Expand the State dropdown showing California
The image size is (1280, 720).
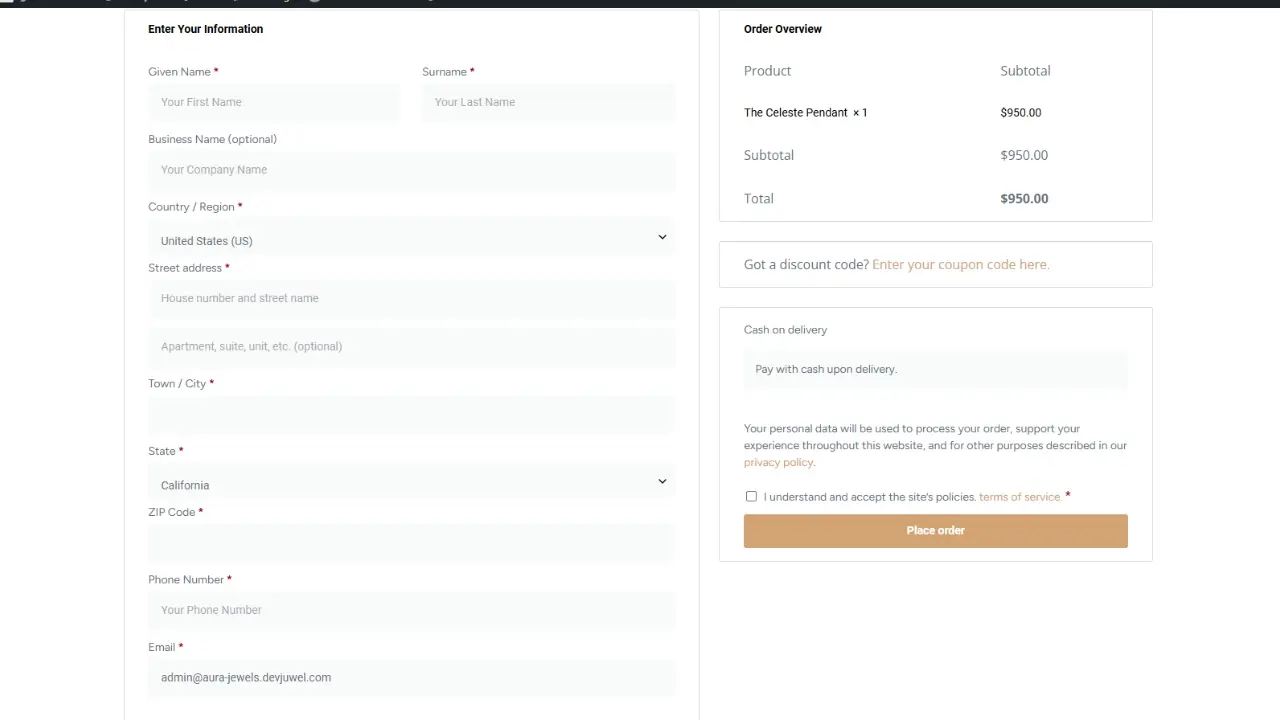[x=411, y=484]
